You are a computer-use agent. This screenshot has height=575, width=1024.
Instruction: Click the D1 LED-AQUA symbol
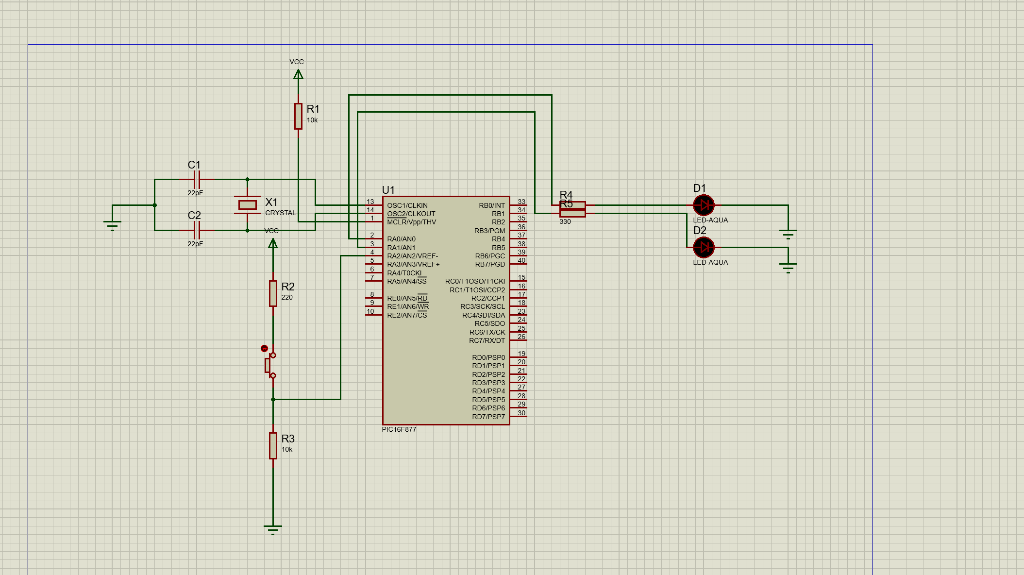click(x=704, y=205)
